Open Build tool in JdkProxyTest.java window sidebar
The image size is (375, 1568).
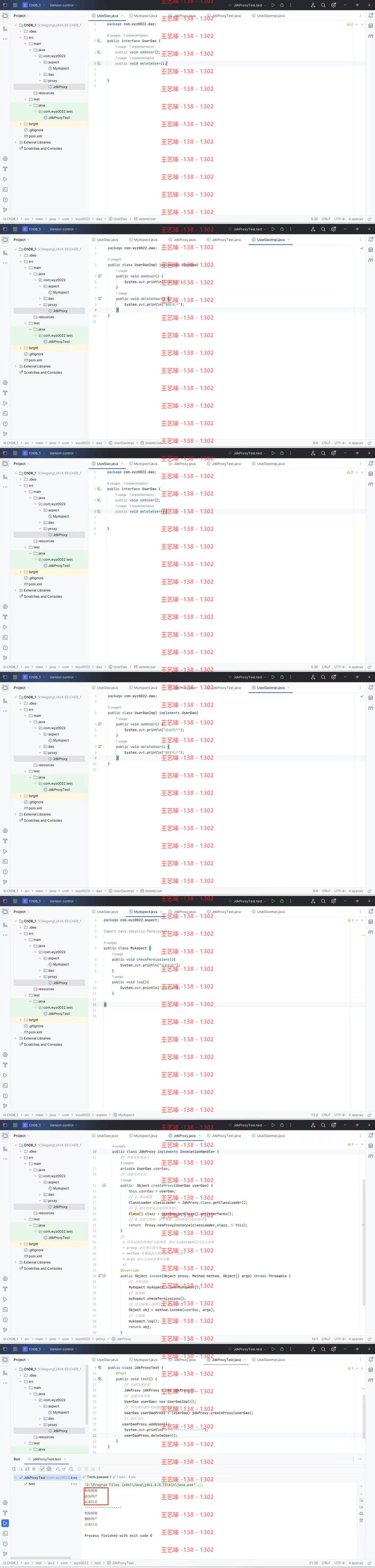5,1513
